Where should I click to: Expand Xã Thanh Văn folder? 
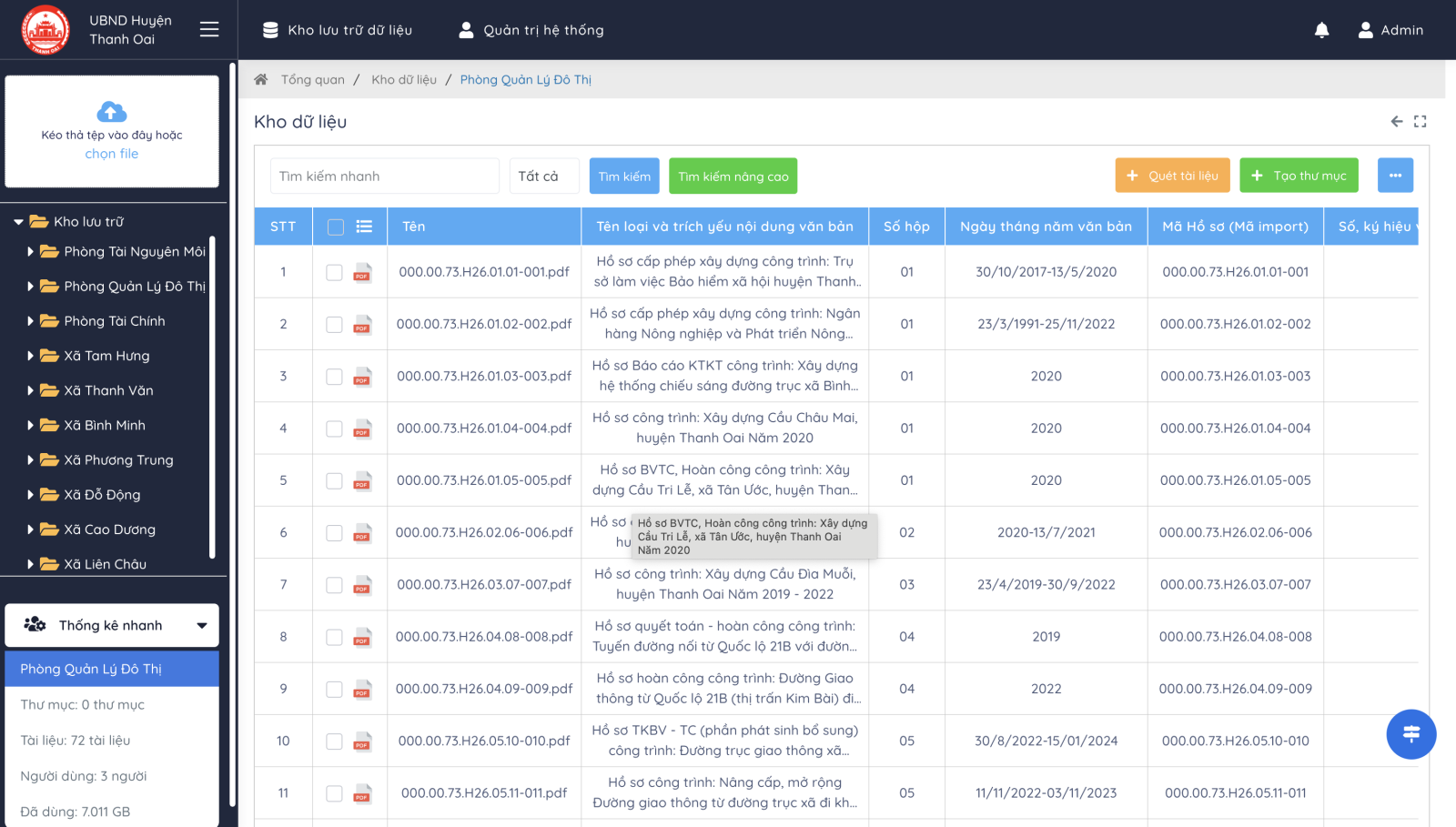pos(30,390)
